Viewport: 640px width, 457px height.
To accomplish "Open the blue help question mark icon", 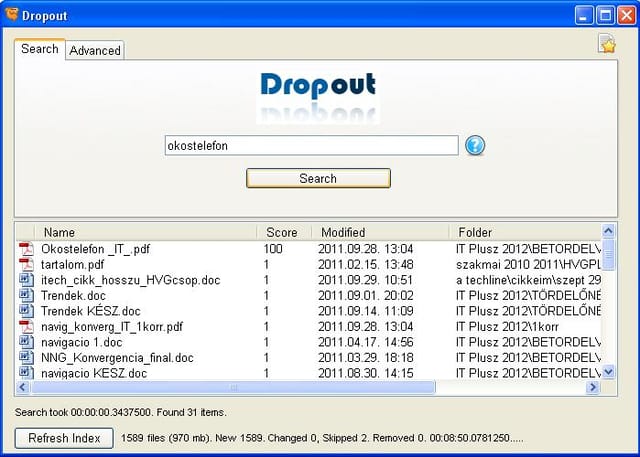I will pos(475,145).
